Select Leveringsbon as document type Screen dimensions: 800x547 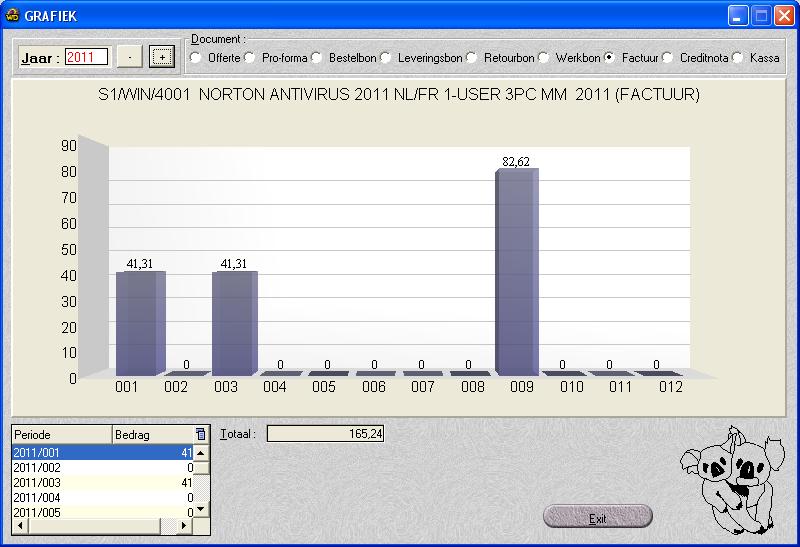tap(386, 58)
